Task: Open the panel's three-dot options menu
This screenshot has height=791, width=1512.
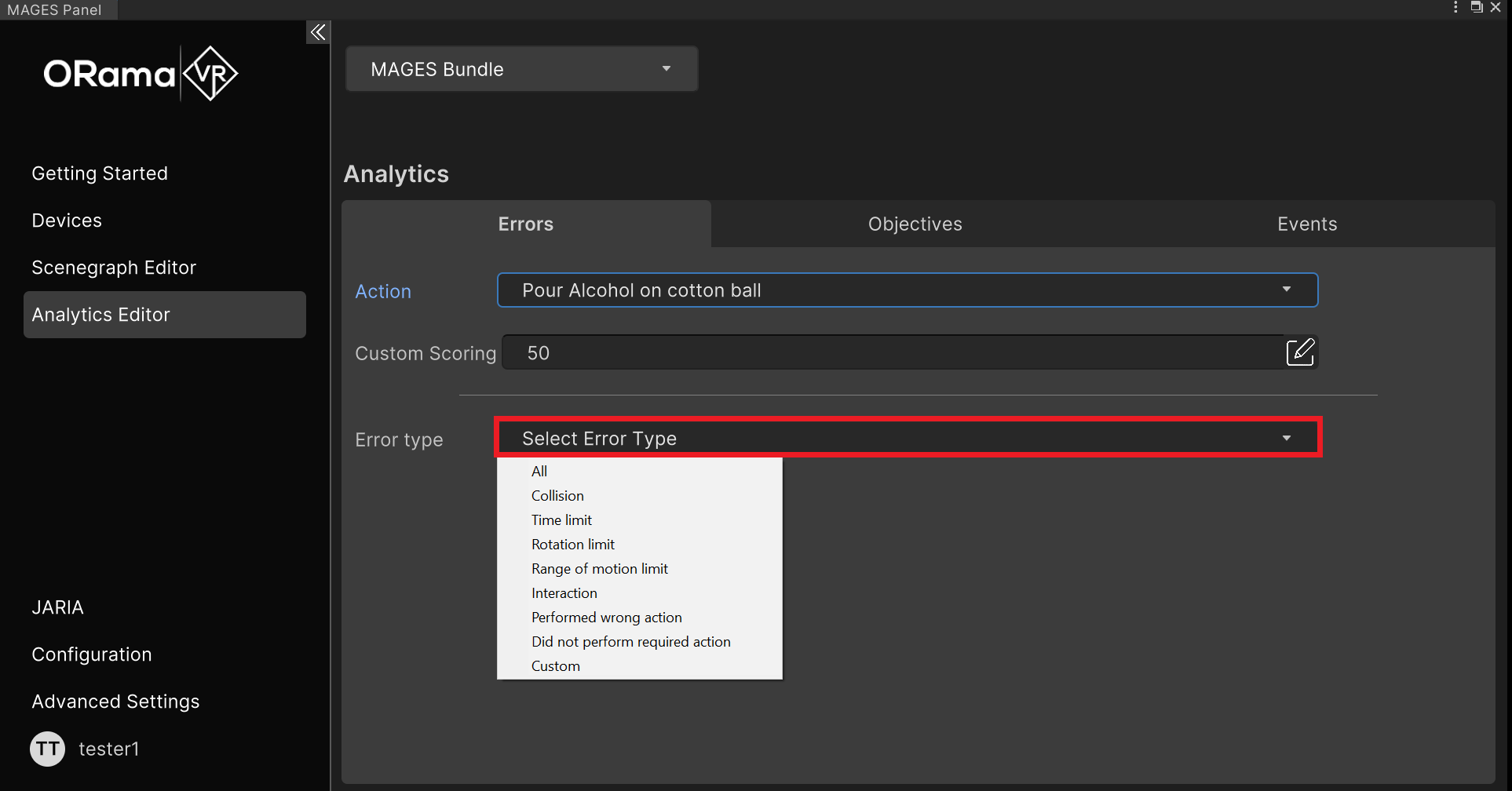Action: 1455,8
